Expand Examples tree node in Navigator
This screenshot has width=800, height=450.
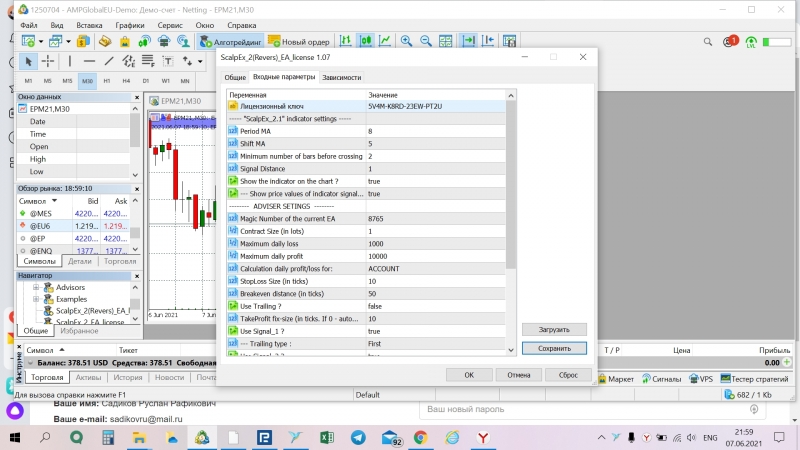tap(36, 299)
